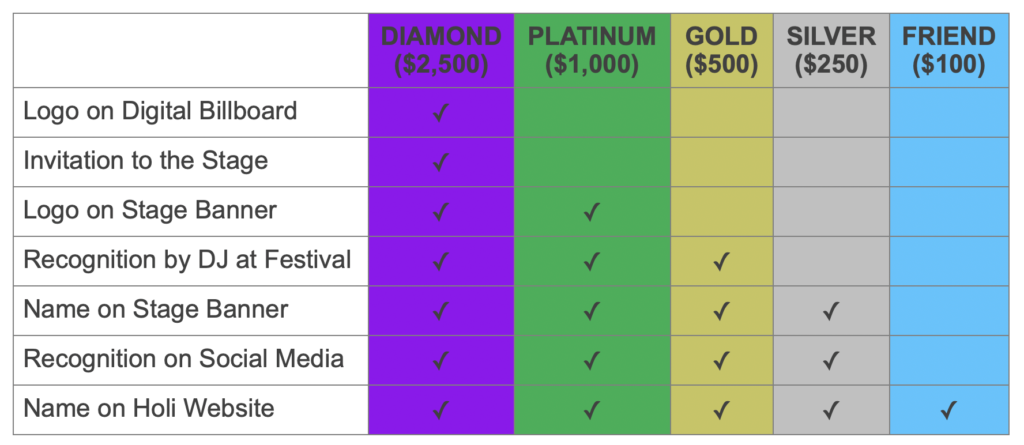Click the Diamond checkmark for Logo on Digital Billboard
1024x445 pixels.
[x=441, y=113]
